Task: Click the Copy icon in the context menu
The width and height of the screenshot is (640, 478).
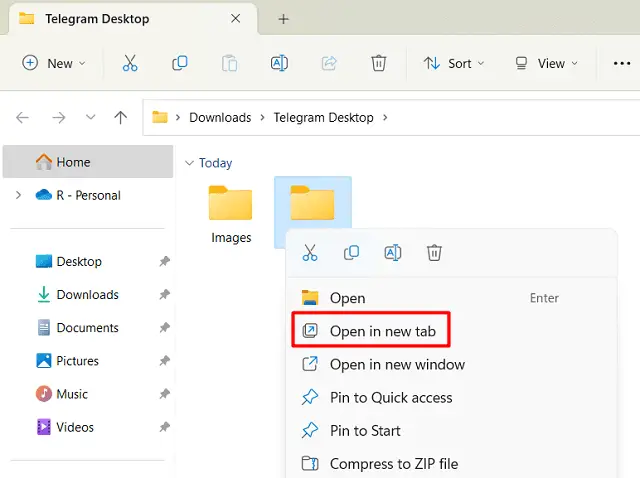Action: [x=351, y=253]
